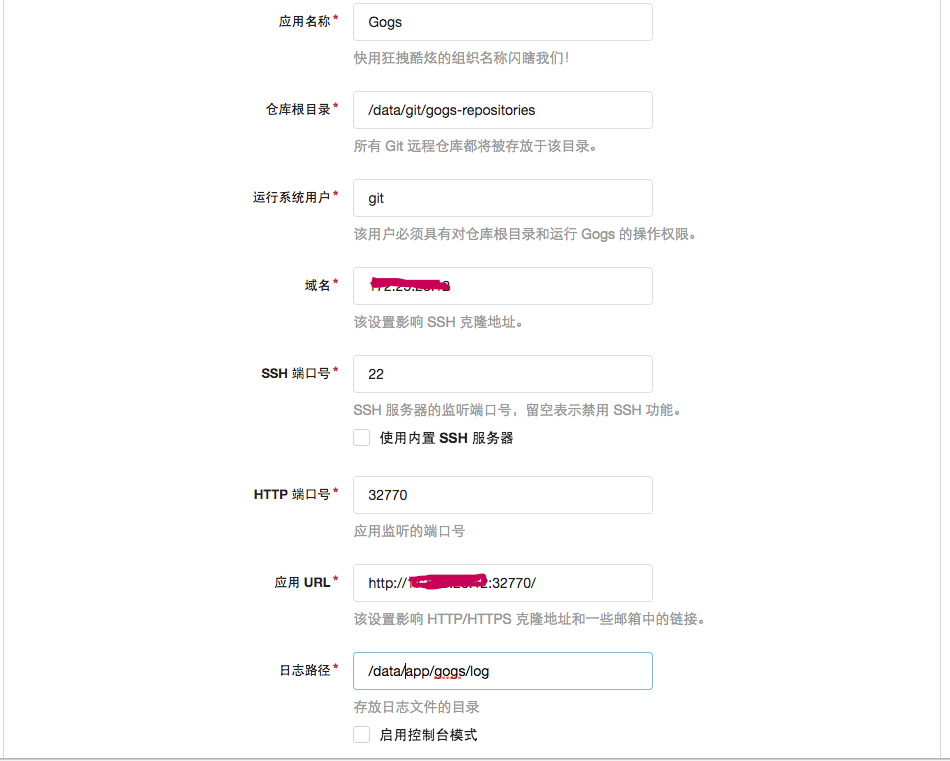
Task: Click the 日志路径 label
Action: tap(305, 670)
